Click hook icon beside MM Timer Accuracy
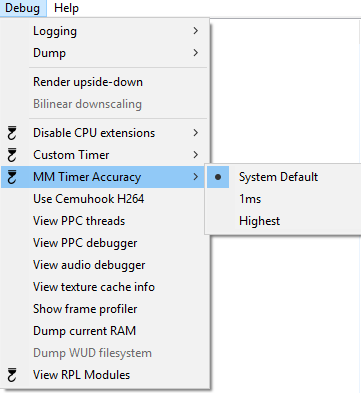Image resolution: width=361 pixels, height=393 pixels. click(x=12, y=177)
